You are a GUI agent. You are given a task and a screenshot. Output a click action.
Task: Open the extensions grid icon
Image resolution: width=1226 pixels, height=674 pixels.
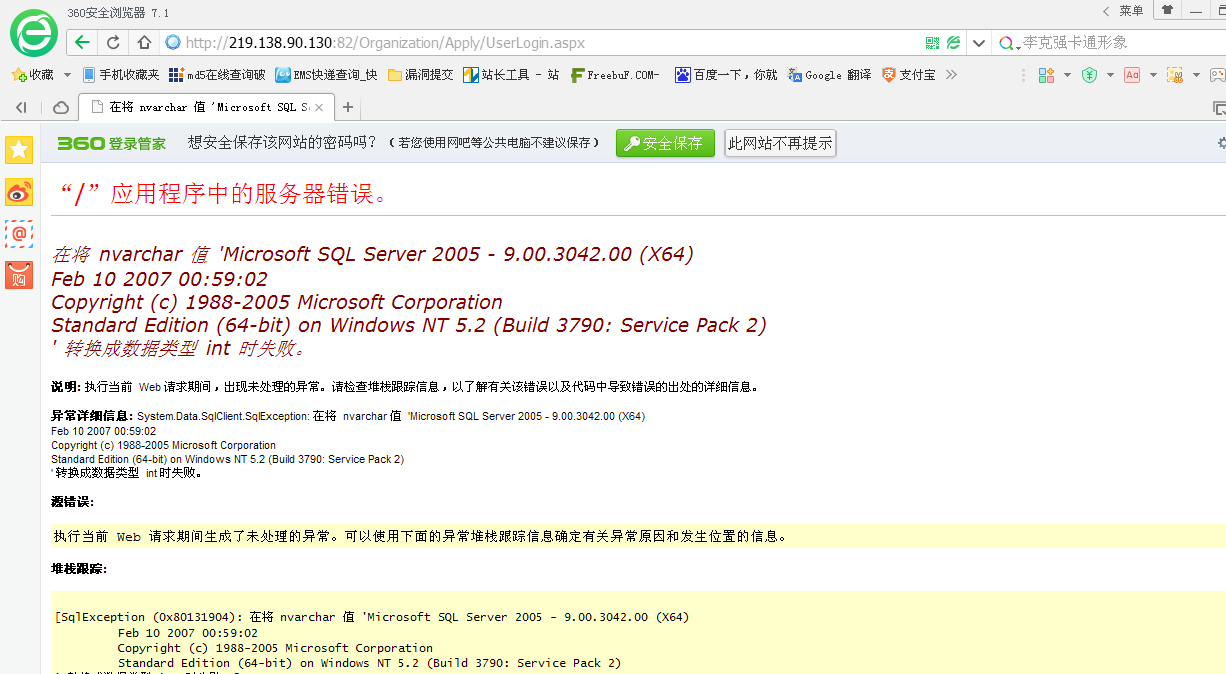pyautogui.click(x=1047, y=75)
